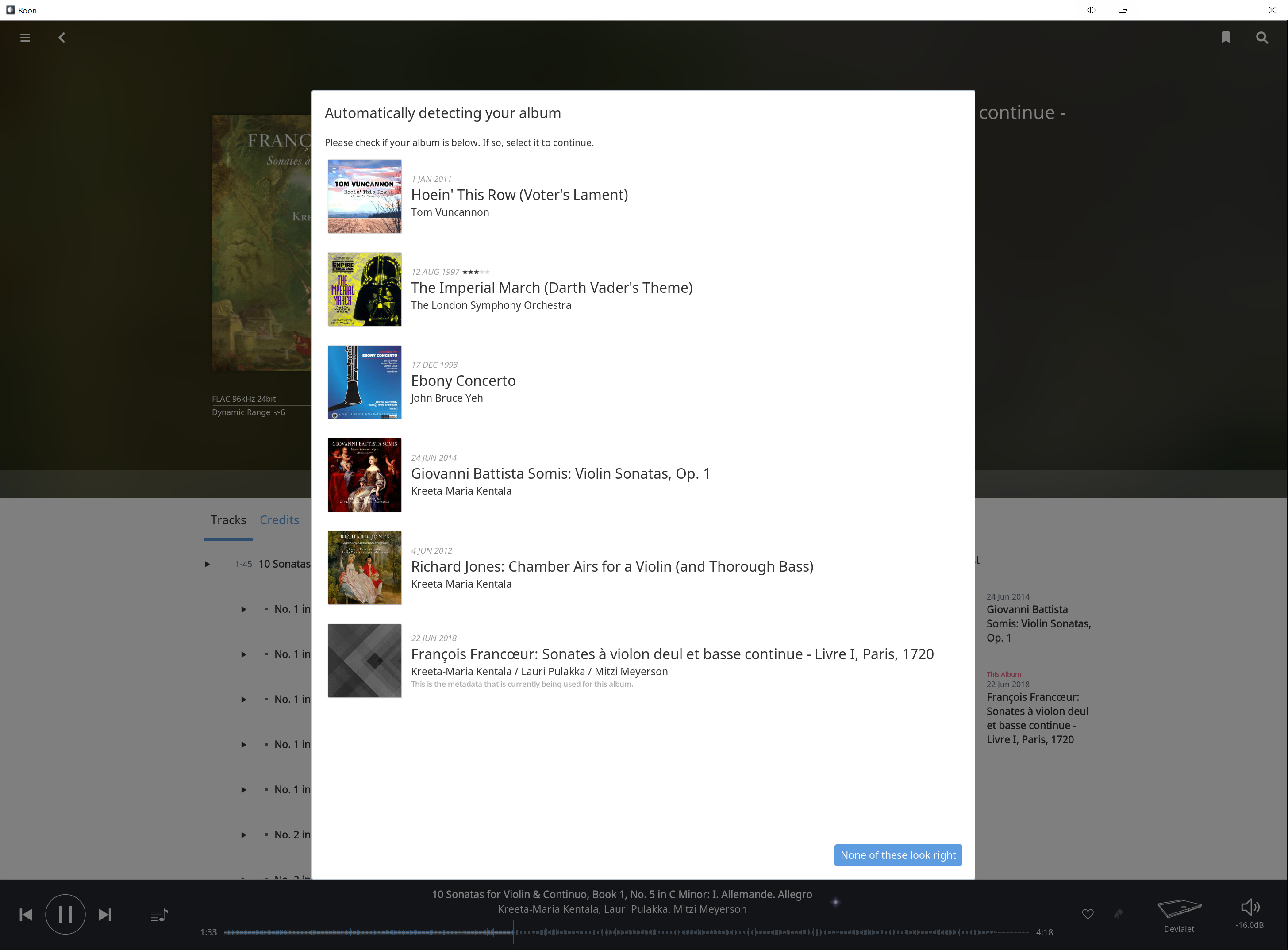Click artist Tom Vuncannon text

point(450,212)
